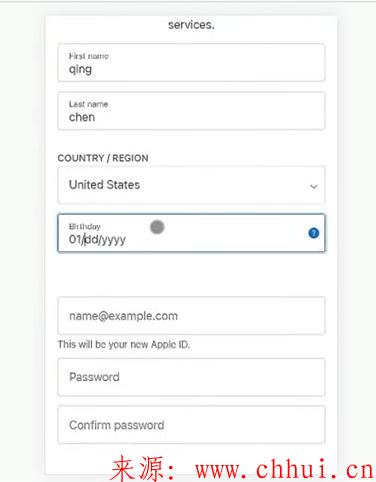Focus the Last name field containing chen
Image resolution: width=376 pixels, height=482 pixels.
click(x=191, y=111)
